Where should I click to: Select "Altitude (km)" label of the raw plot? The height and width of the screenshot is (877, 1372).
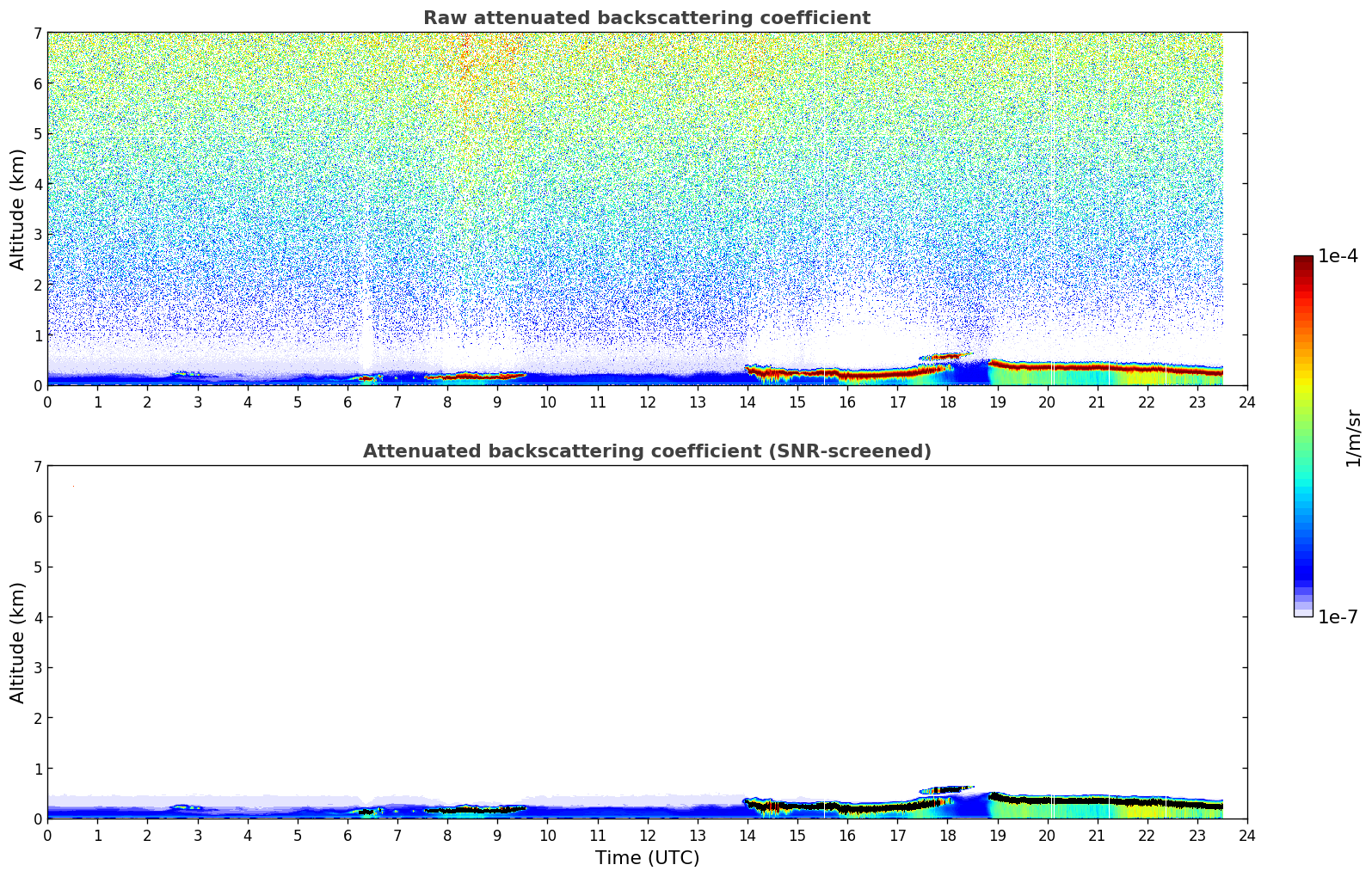pos(18,209)
